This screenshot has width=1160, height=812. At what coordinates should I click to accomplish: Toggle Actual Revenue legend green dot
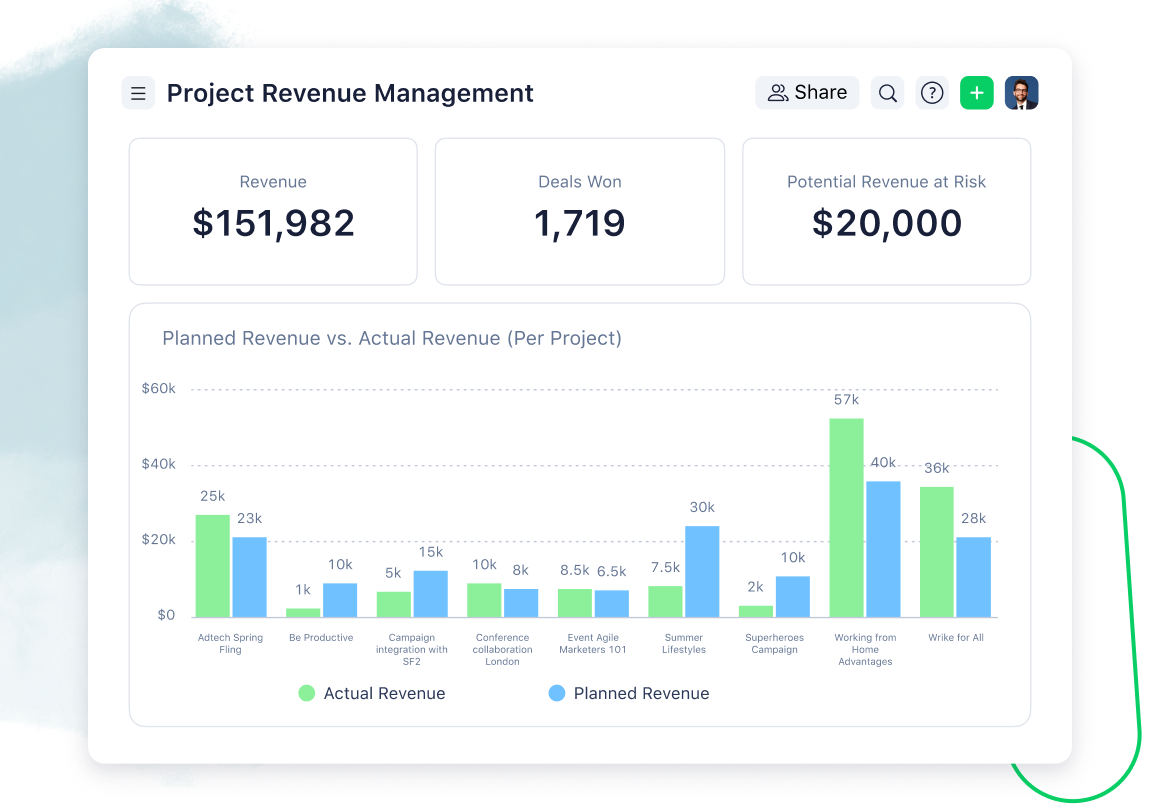(x=307, y=693)
